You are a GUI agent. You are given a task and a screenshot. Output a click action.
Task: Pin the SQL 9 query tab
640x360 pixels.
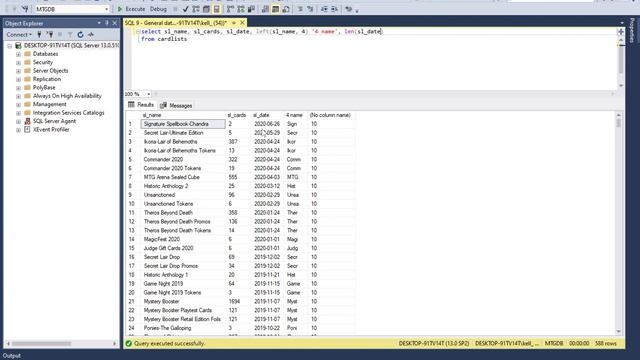(x=234, y=23)
